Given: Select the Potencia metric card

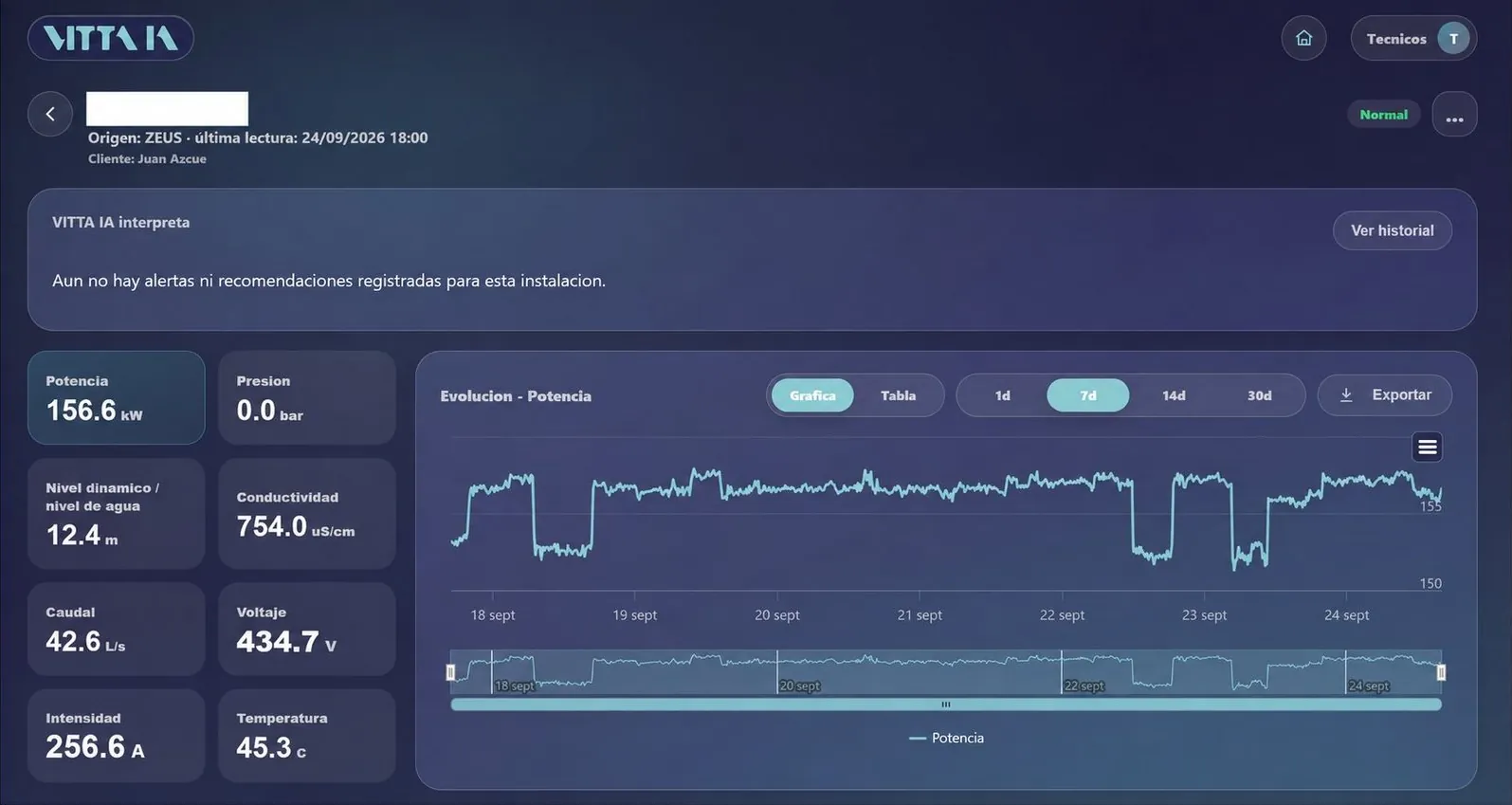Looking at the screenshot, I should point(117,397).
